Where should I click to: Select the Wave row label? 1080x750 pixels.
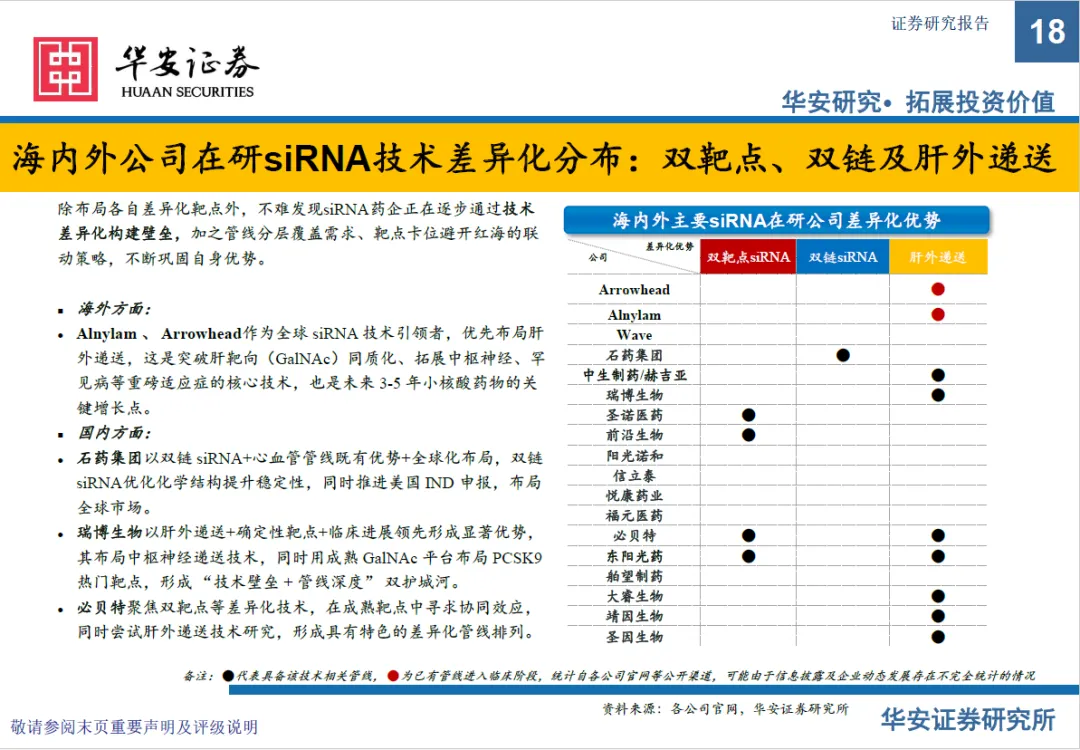[x=634, y=335]
